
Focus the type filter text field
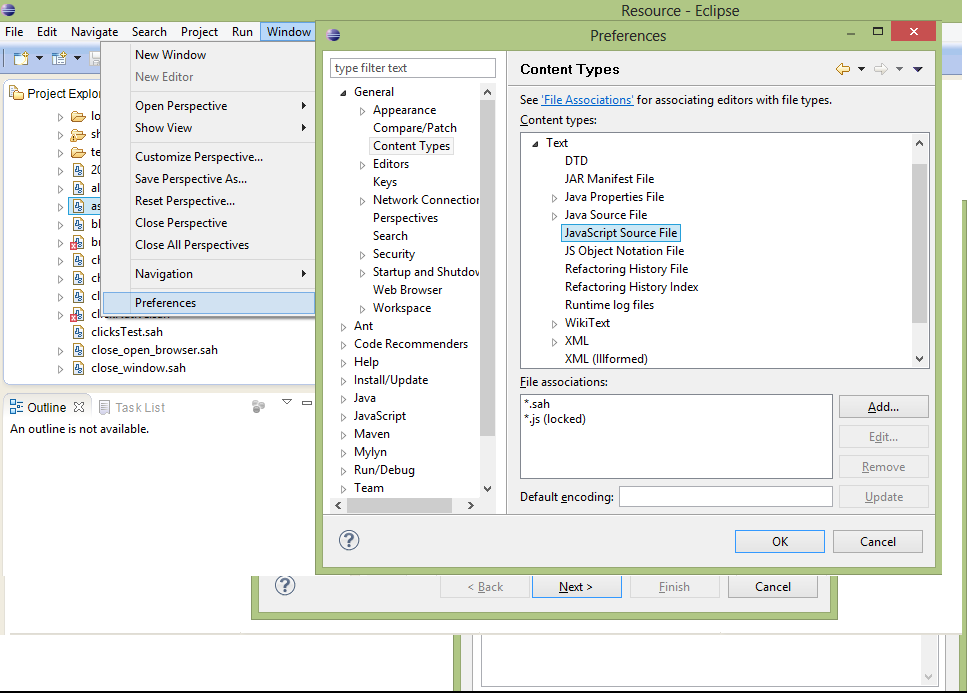[413, 68]
